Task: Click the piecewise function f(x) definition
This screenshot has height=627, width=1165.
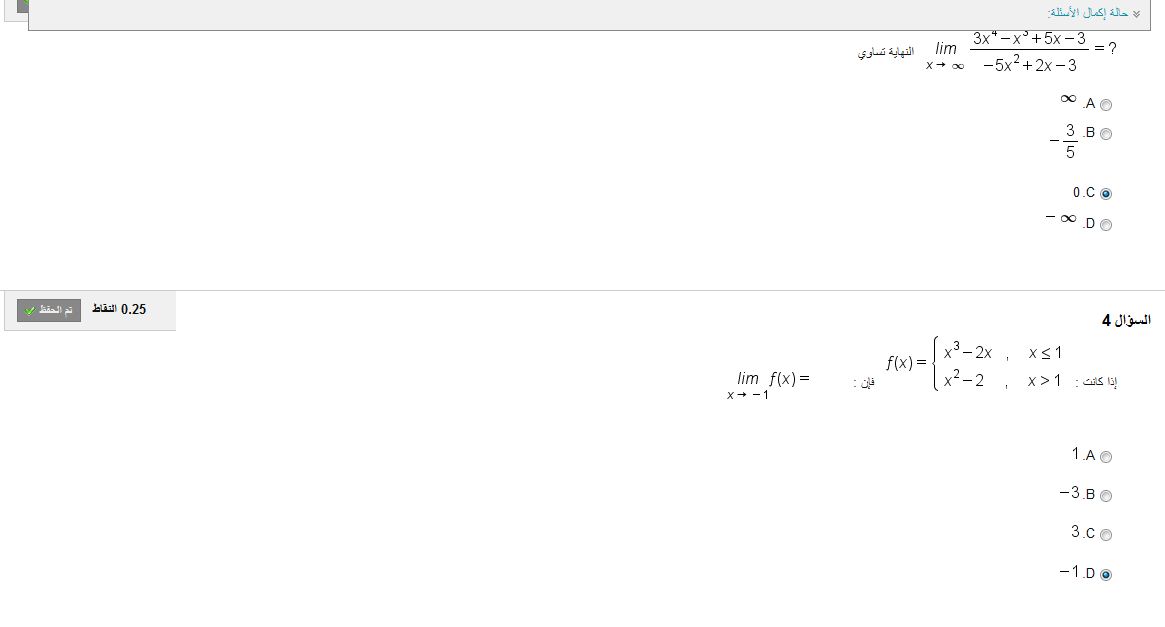Action: (974, 363)
